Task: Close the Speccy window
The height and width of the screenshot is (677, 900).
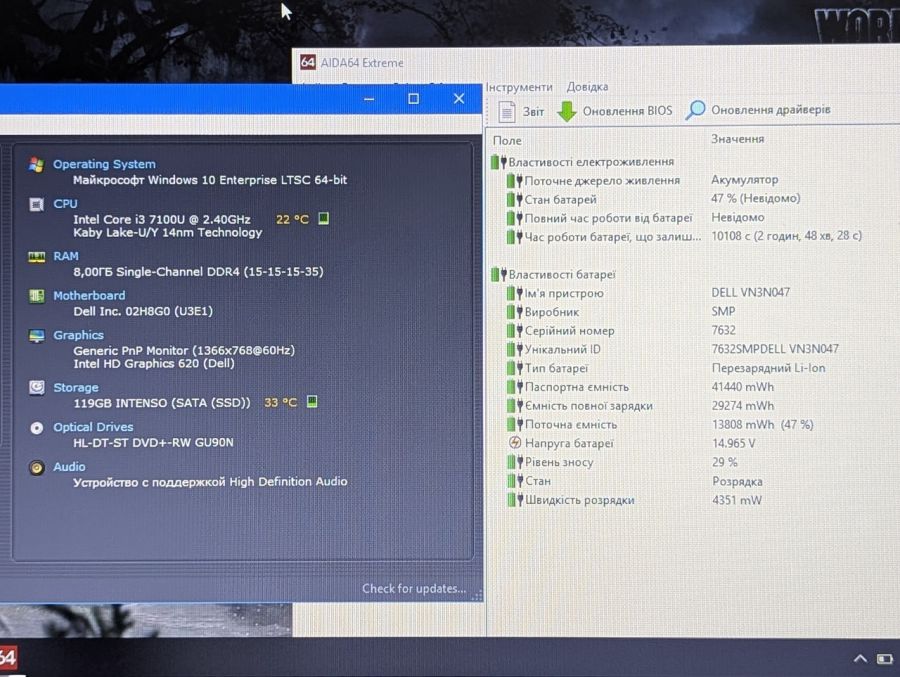Action: (459, 99)
